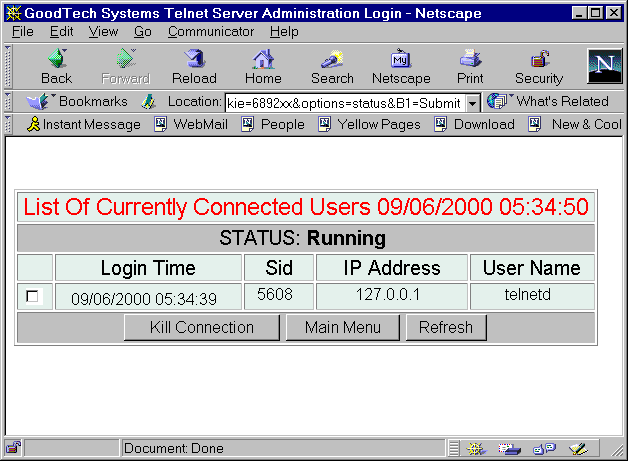Open Navigator from the component bar
The height and width of the screenshot is (461, 628).
pyautogui.click(x=476, y=449)
